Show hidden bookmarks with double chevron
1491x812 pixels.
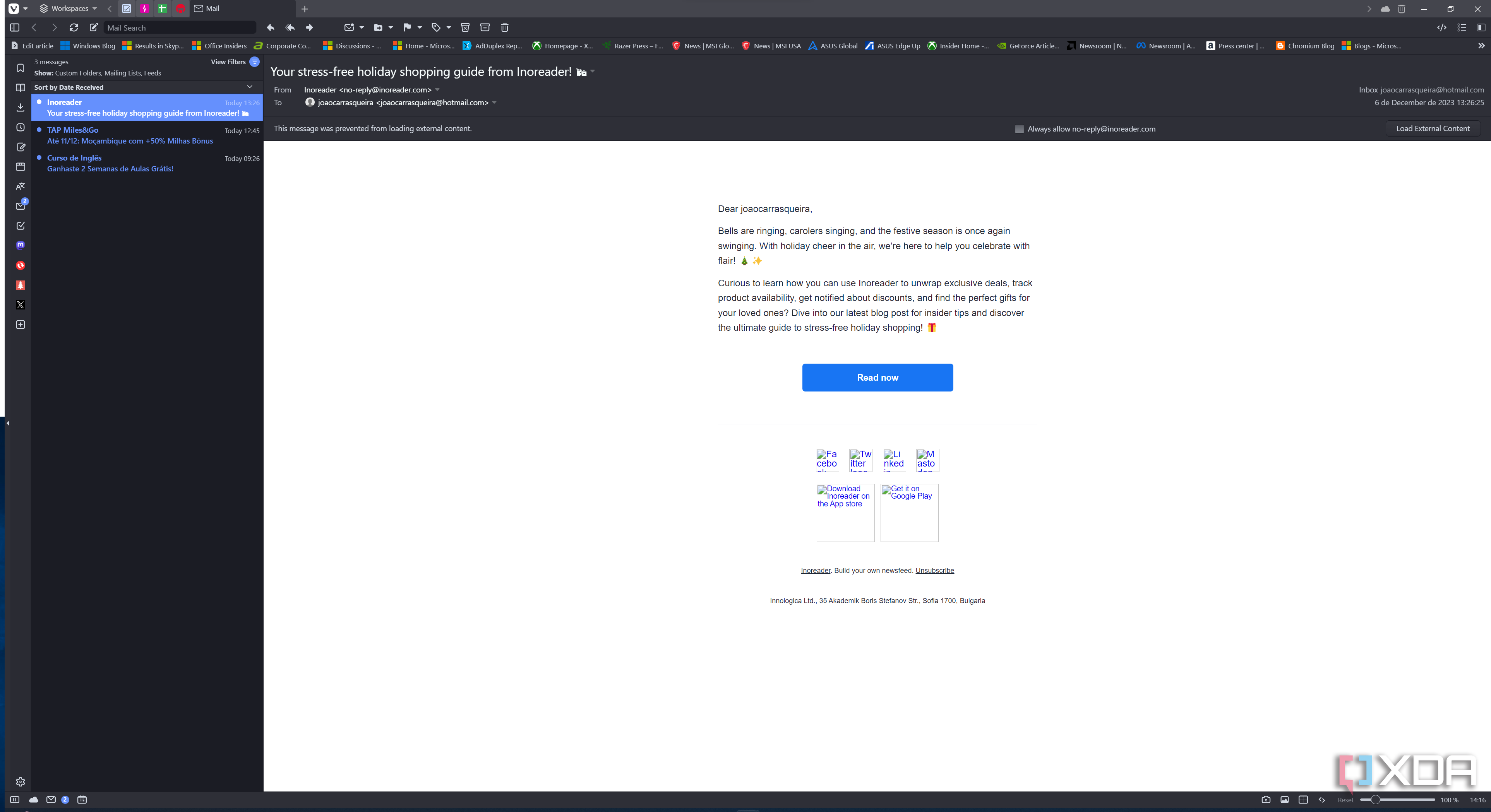pyautogui.click(x=1481, y=46)
